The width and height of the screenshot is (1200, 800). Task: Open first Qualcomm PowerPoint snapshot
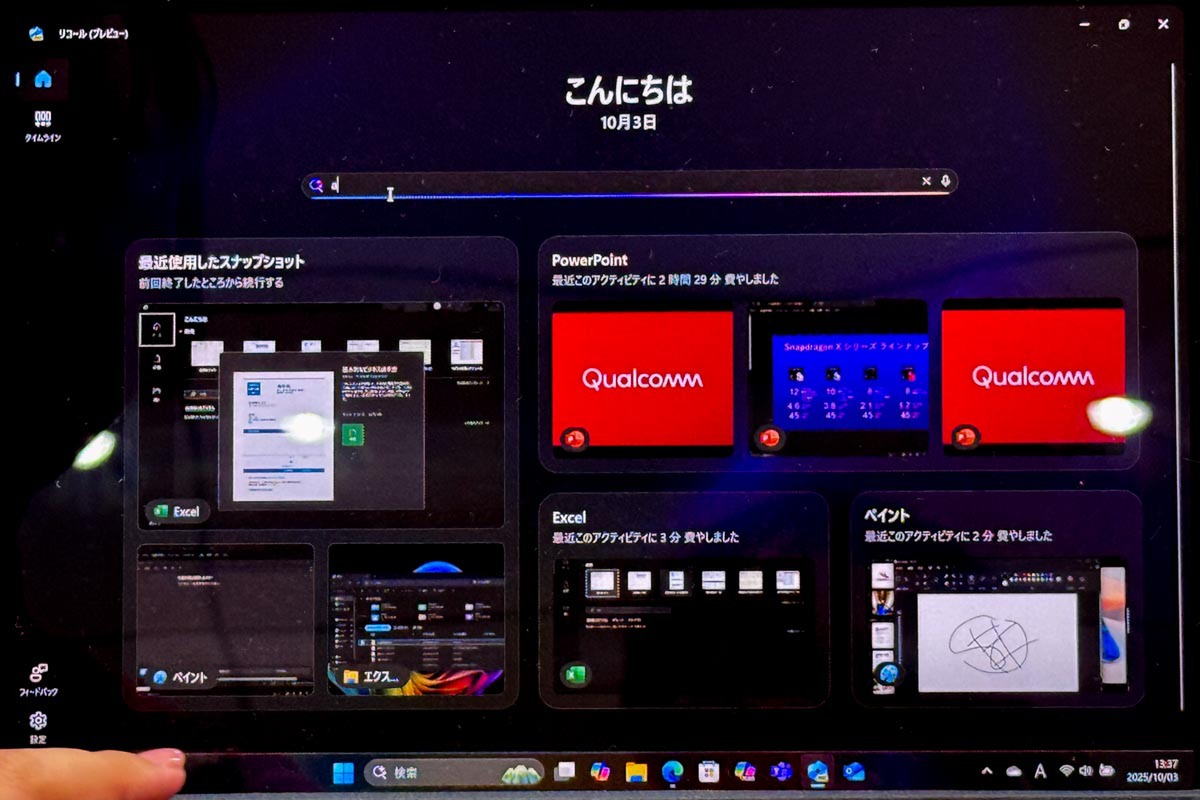(643, 379)
